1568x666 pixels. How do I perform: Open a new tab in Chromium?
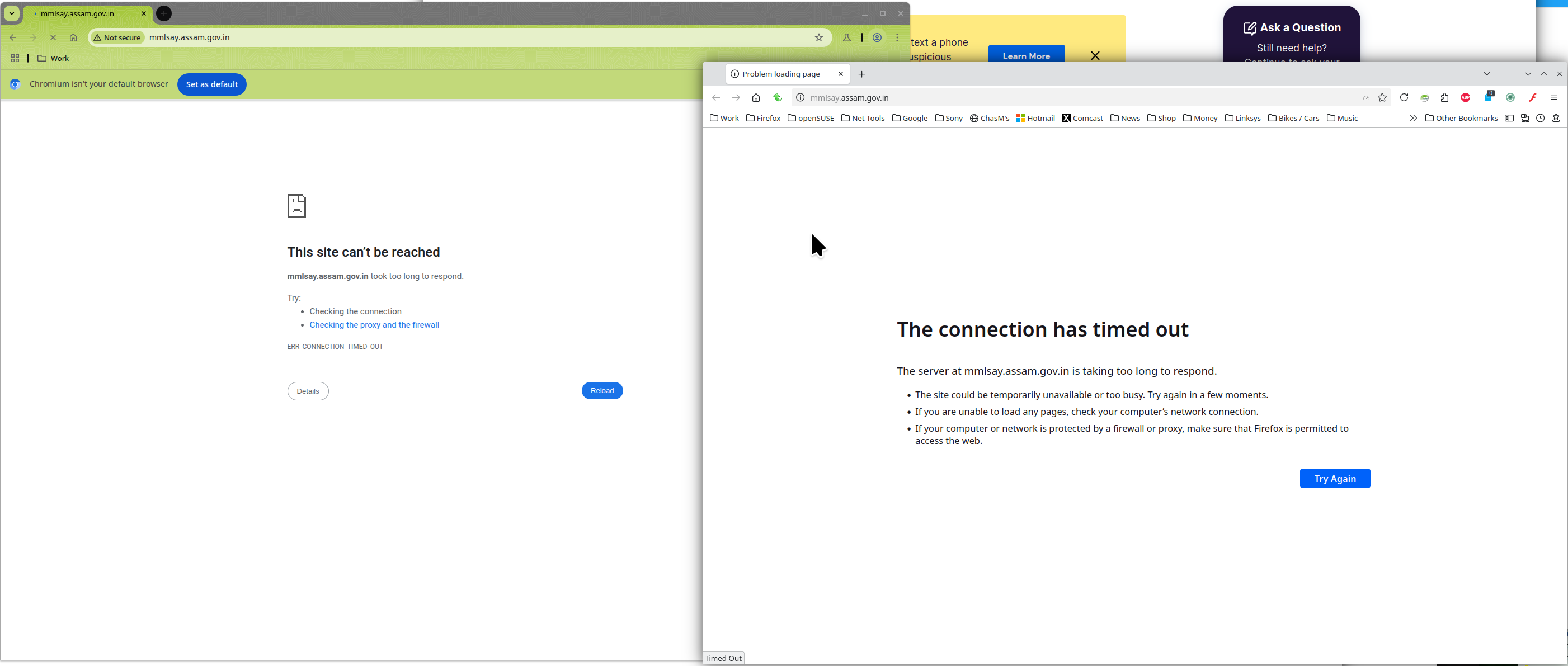(164, 13)
